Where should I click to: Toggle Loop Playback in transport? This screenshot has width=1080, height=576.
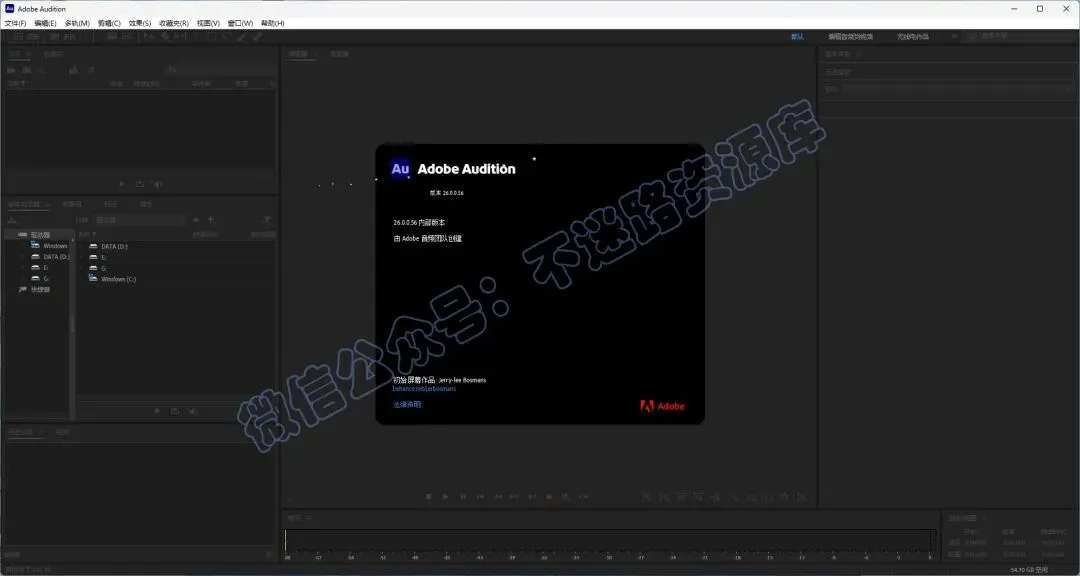pyautogui.click(x=565, y=497)
